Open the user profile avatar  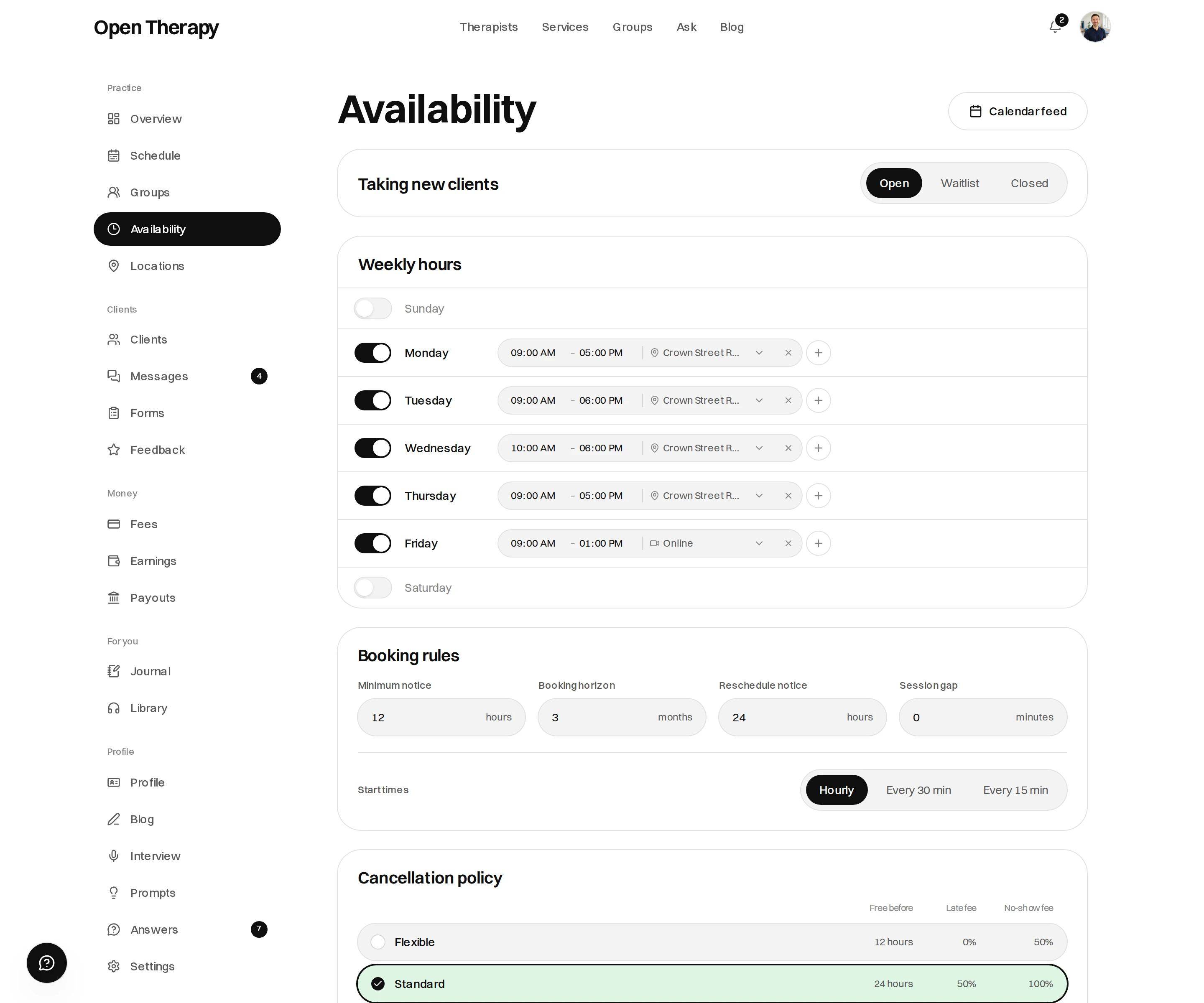[x=1095, y=27]
